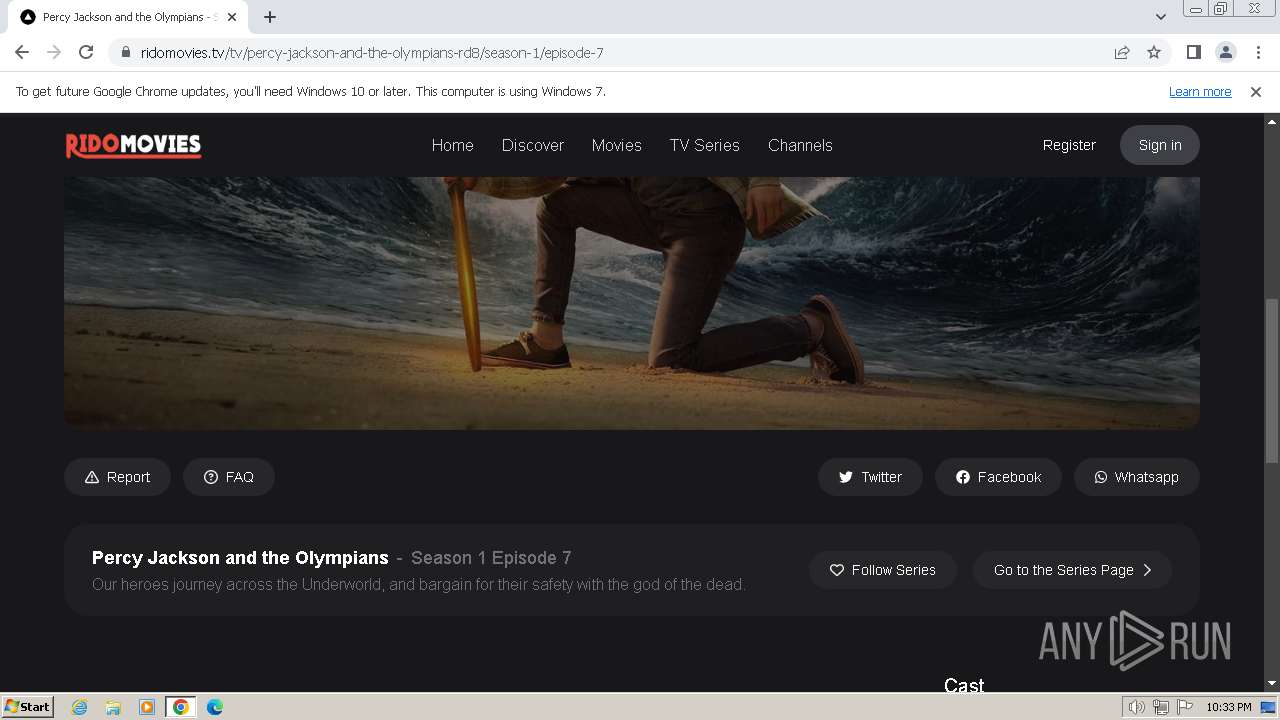Image resolution: width=1280 pixels, height=720 pixels.
Task: Close the Percy Jackson tab
Action: (x=232, y=17)
